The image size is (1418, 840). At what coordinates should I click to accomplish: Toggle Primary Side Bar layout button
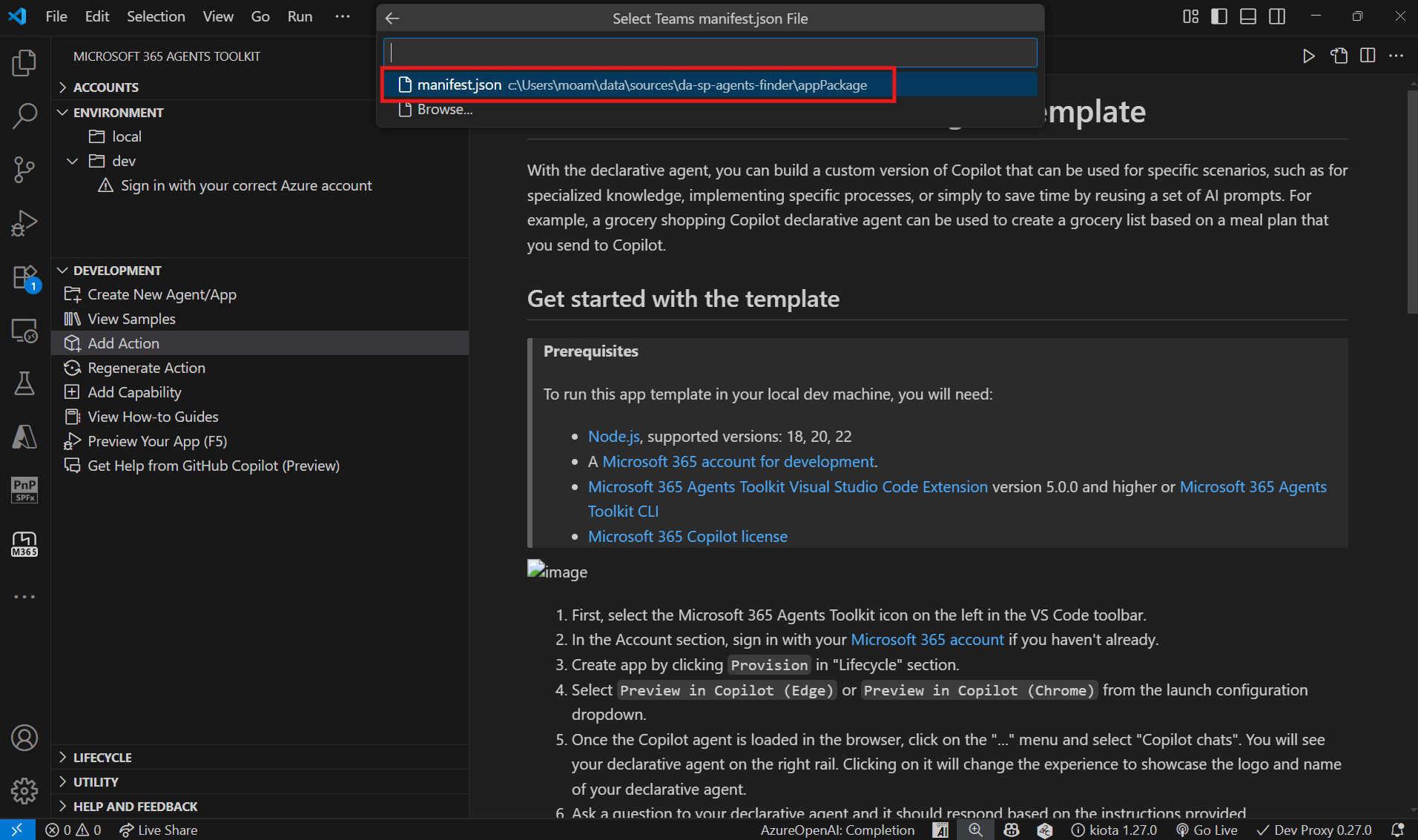1219,16
